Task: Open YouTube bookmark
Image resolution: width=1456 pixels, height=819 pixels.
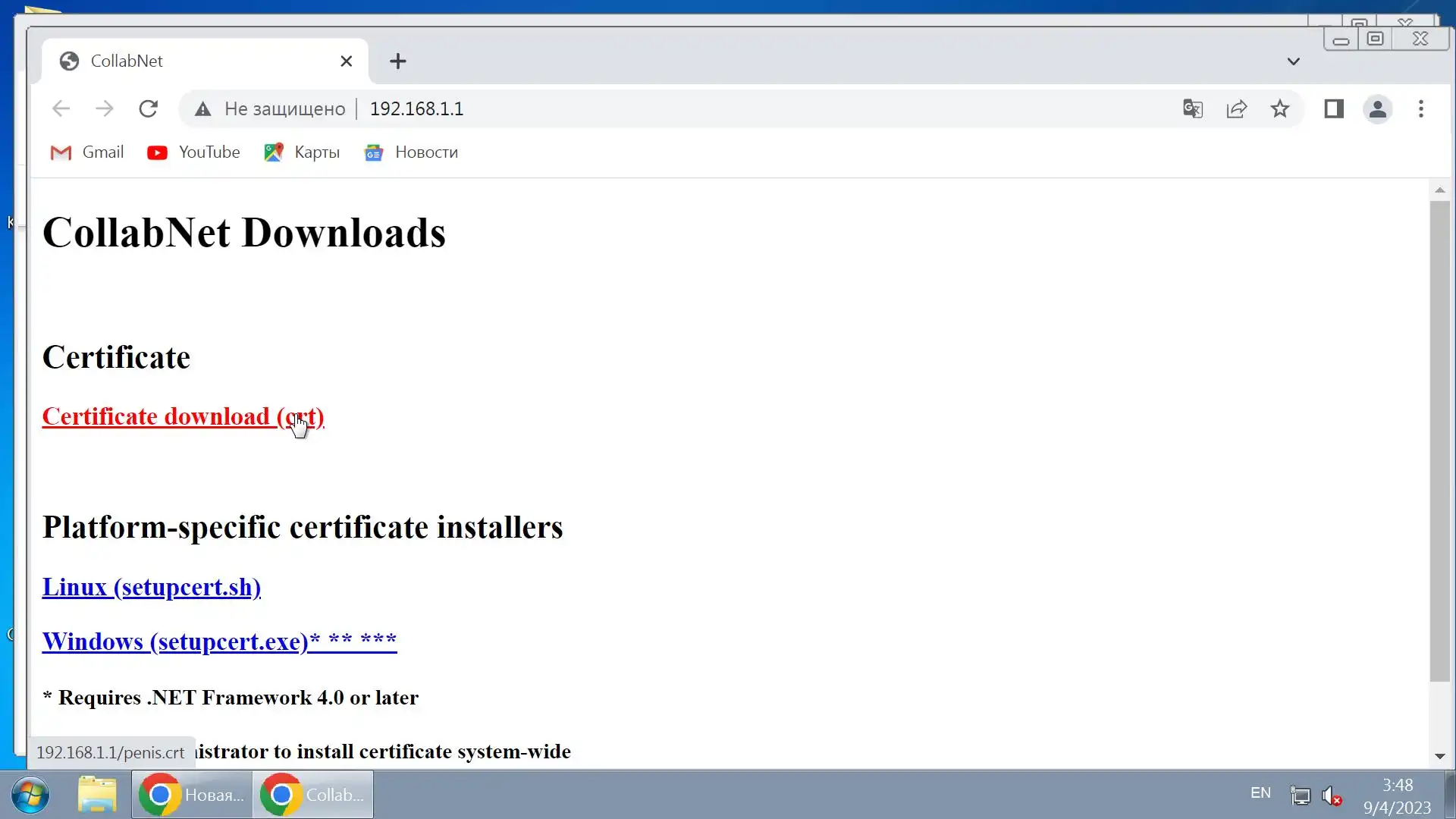Action: pos(194,152)
